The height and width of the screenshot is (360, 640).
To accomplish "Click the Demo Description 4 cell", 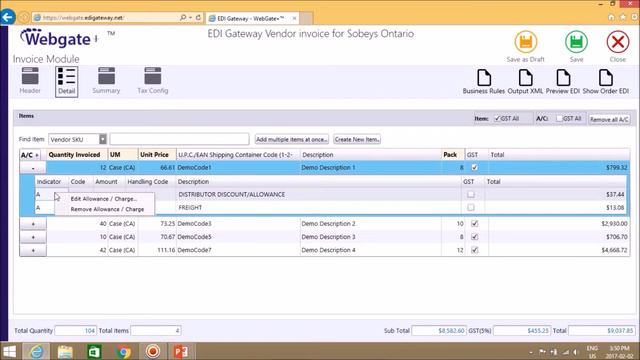I will tap(370, 250).
